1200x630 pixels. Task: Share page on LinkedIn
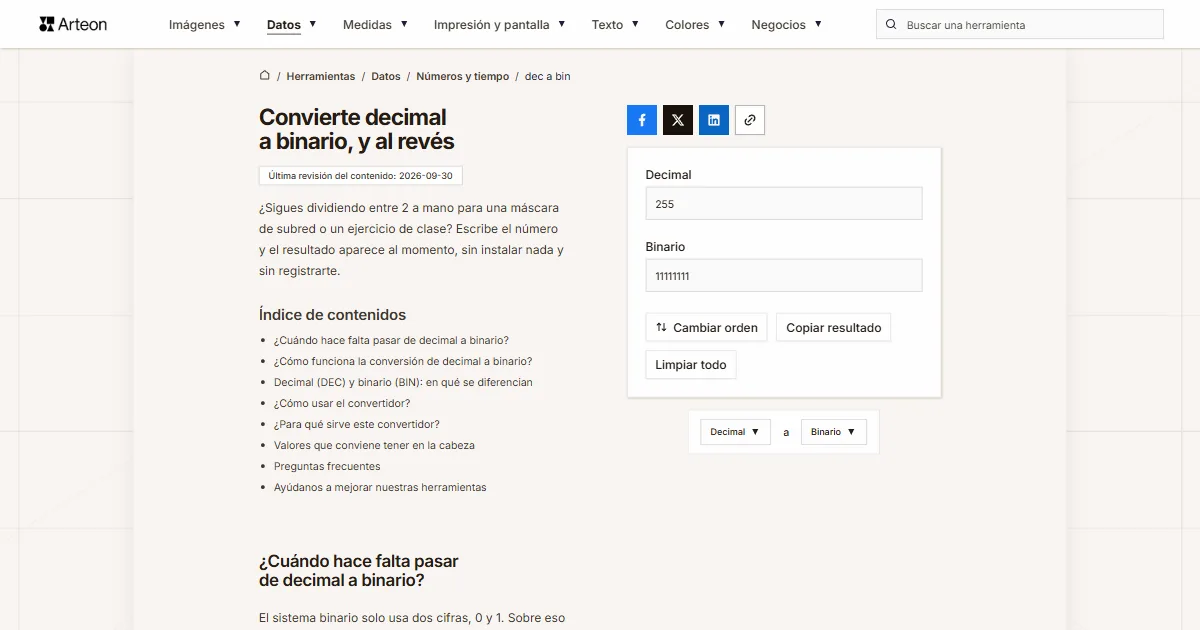[714, 120]
